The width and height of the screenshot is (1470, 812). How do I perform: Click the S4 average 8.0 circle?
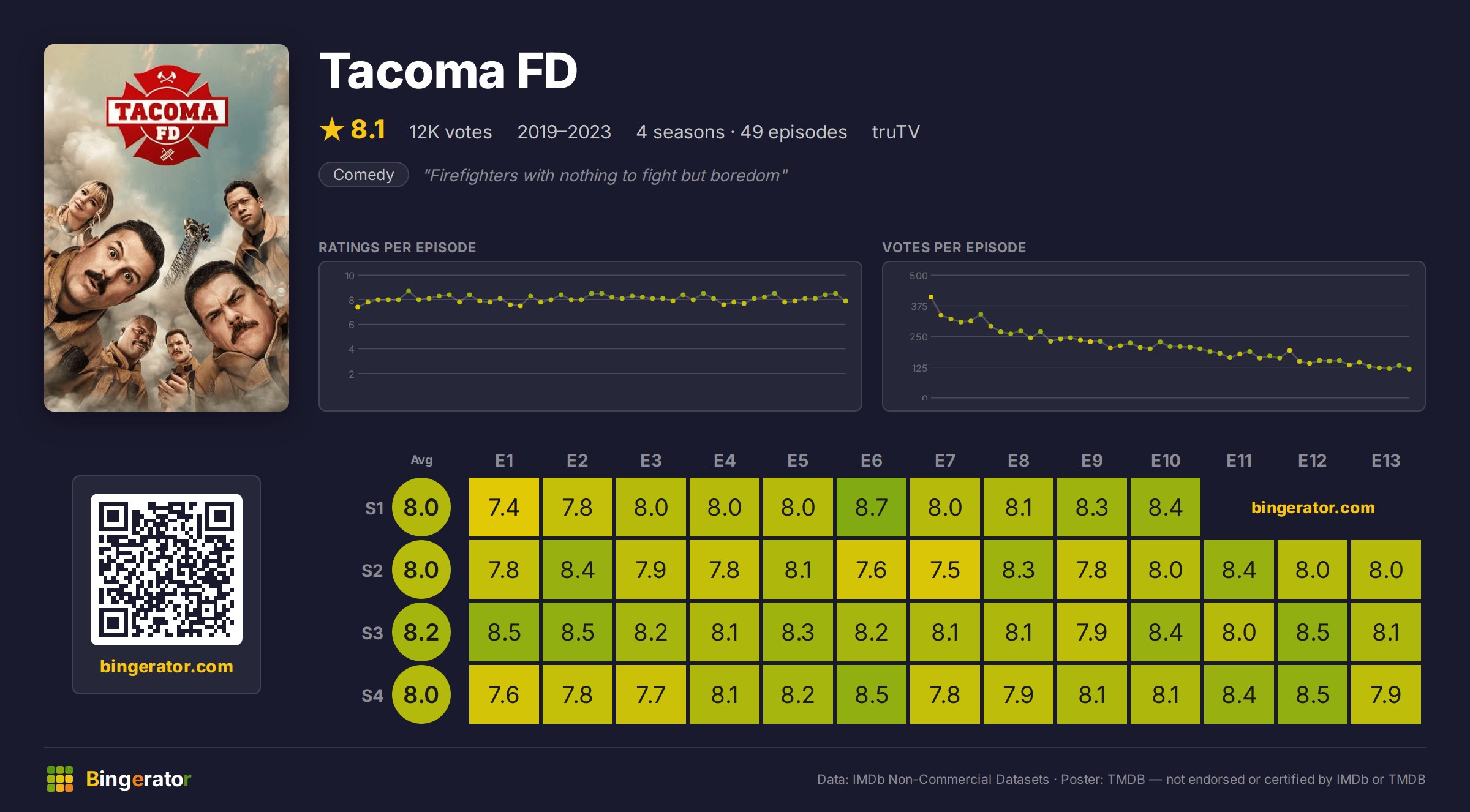(x=421, y=695)
